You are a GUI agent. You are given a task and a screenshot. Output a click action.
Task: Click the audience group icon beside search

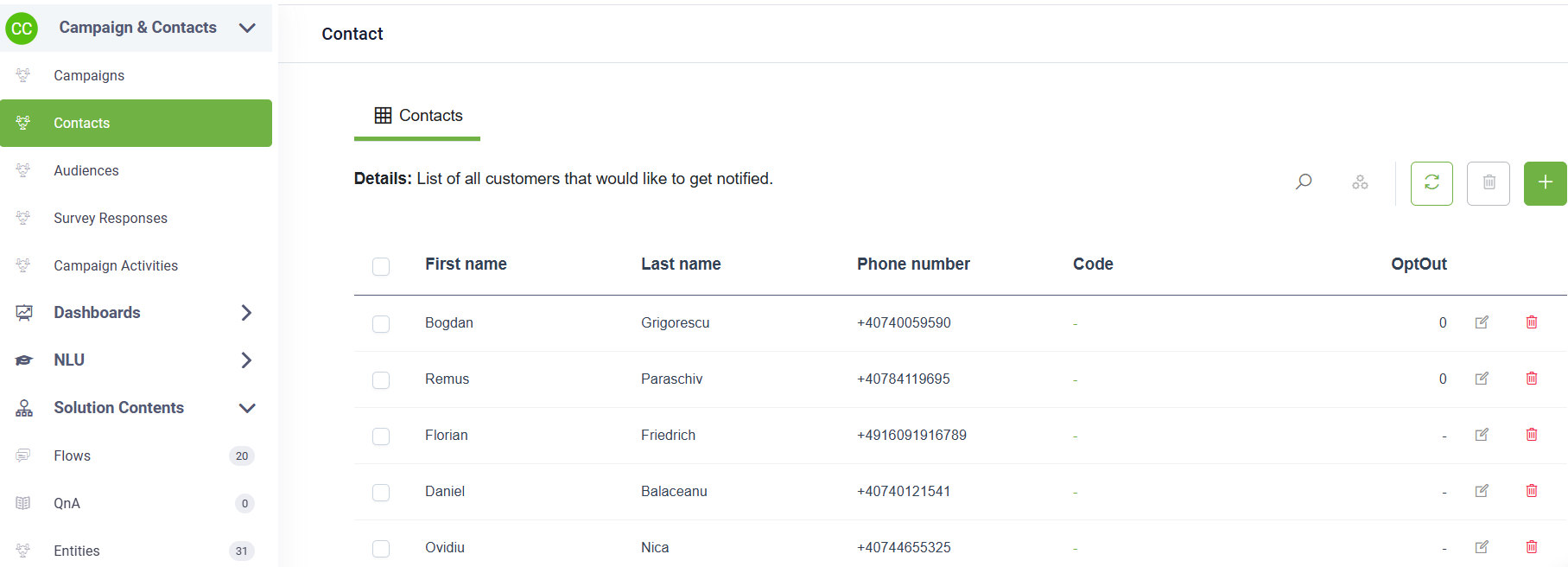pyautogui.click(x=1360, y=182)
